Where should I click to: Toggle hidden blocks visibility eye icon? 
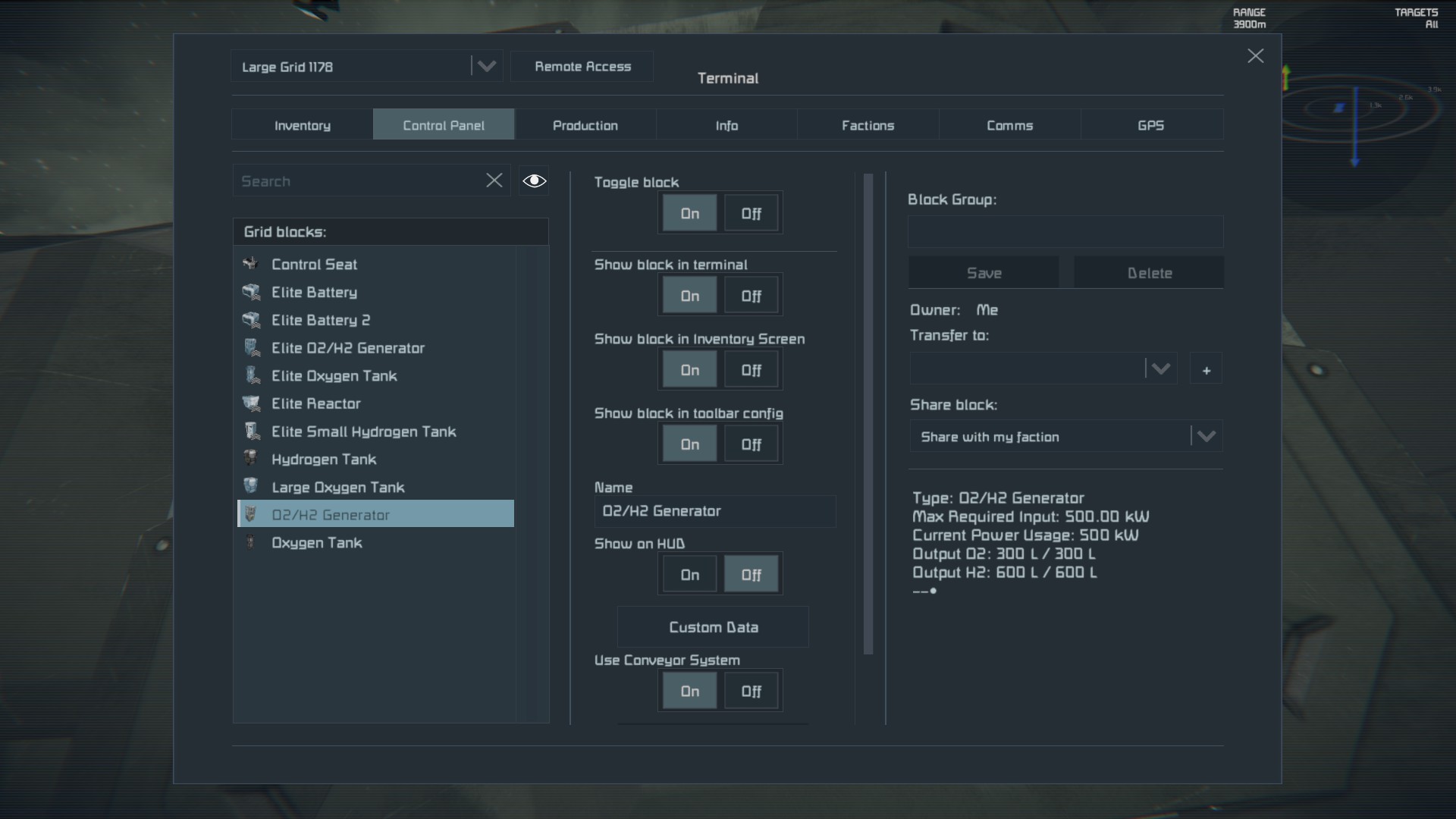click(x=534, y=180)
